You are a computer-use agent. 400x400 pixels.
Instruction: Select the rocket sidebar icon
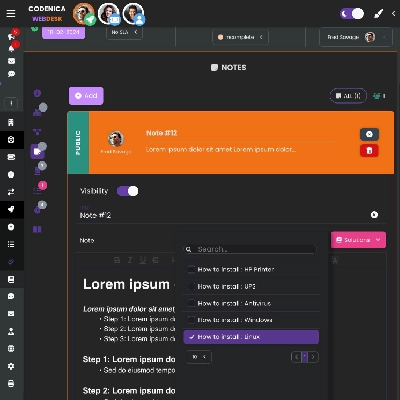tap(11, 209)
